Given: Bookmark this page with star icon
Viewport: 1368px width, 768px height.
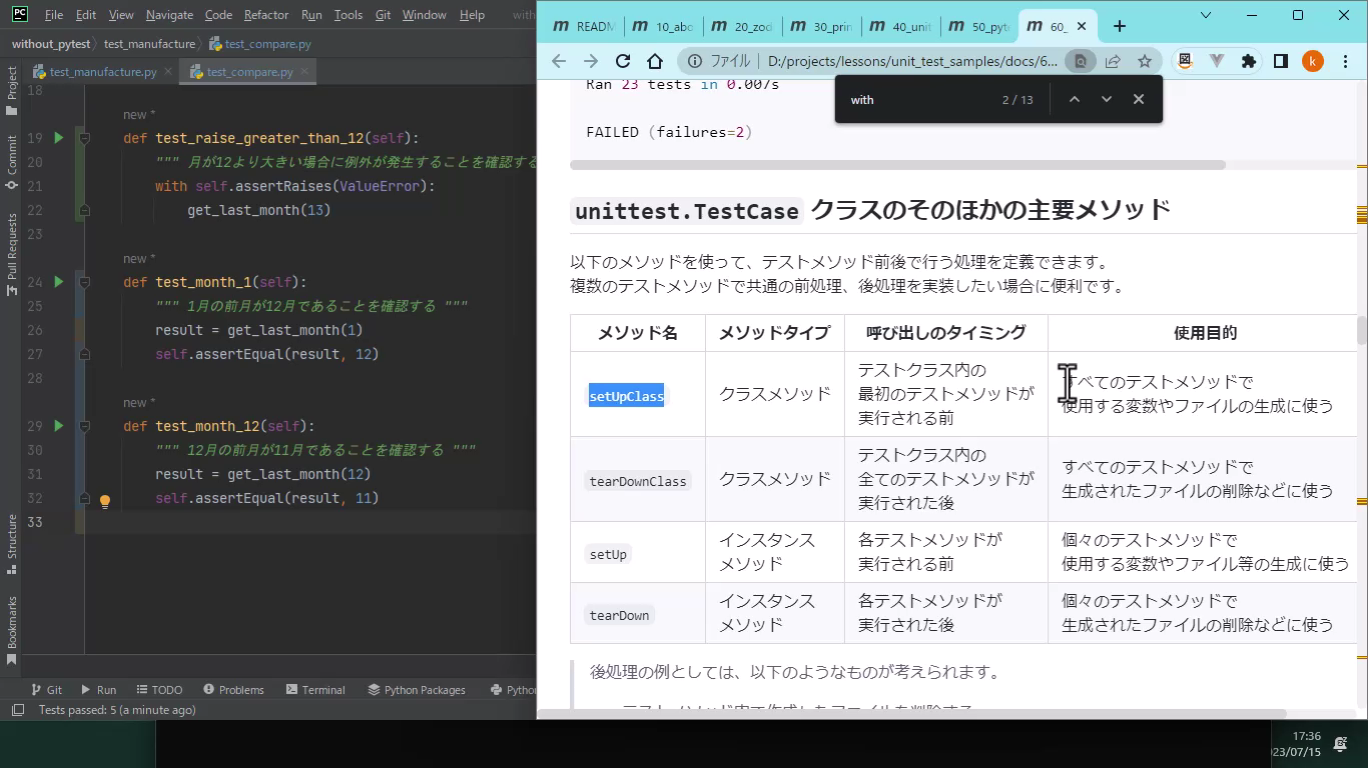Looking at the screenshot, I should coord(1144,61).
